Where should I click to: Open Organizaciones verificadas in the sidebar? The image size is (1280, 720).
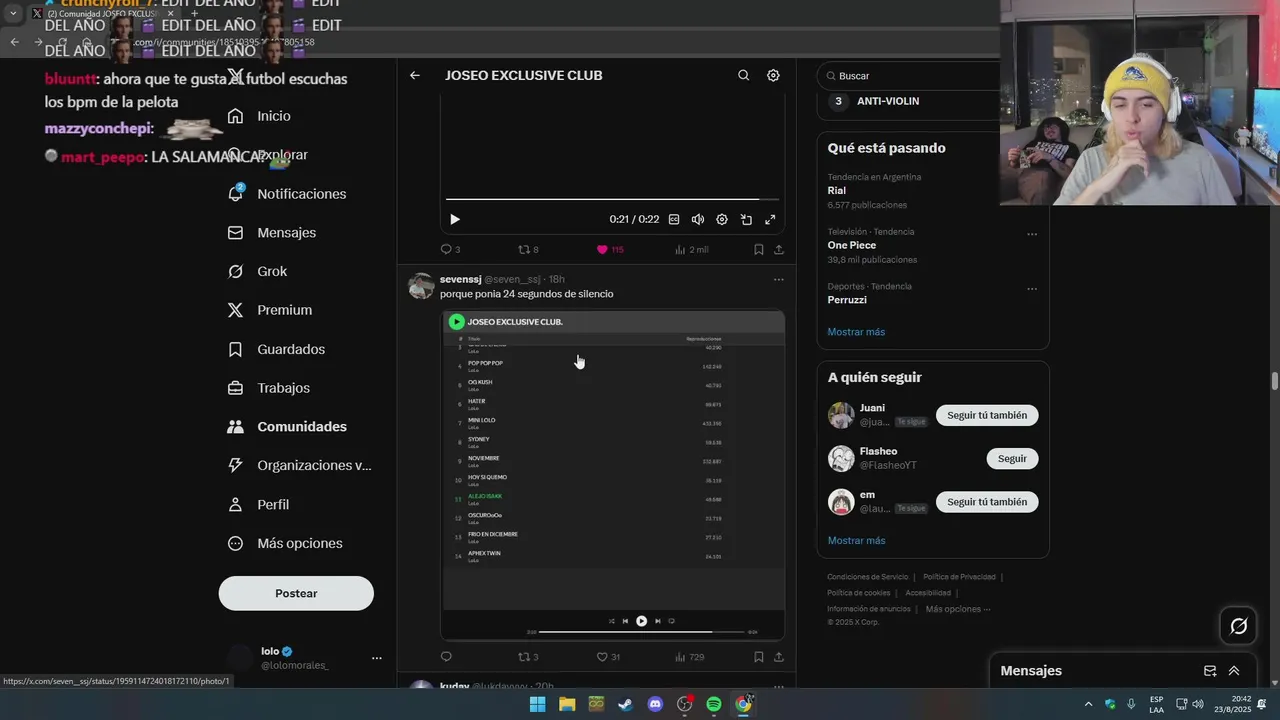(x=299, y=465)
